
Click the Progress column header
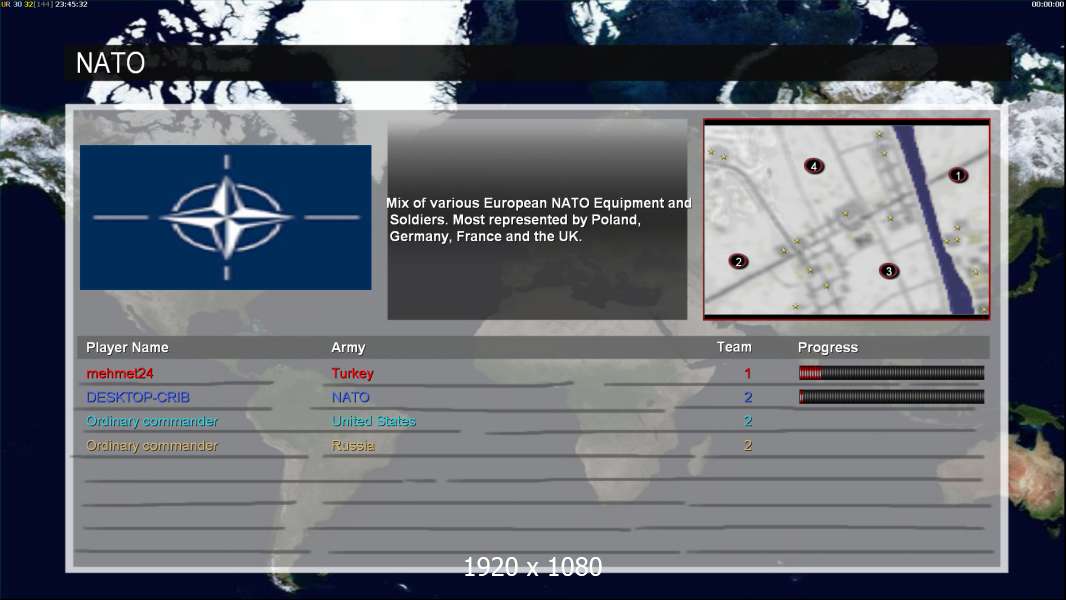(x=827, y=347)
